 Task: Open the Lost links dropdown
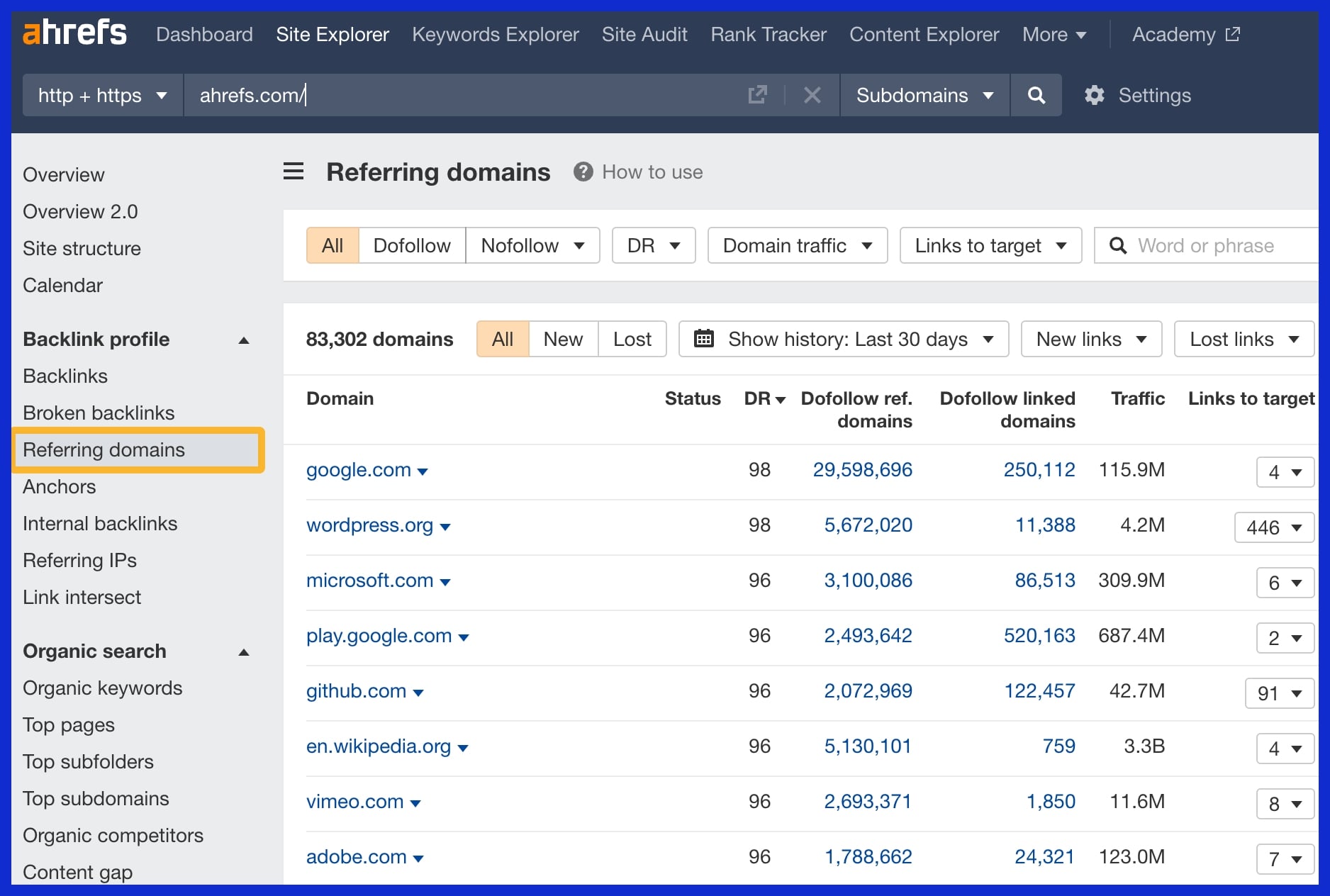1244,339
